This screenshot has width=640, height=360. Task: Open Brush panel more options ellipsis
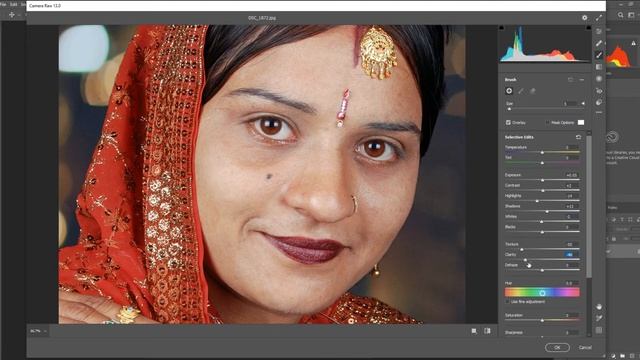pos(582,80)
